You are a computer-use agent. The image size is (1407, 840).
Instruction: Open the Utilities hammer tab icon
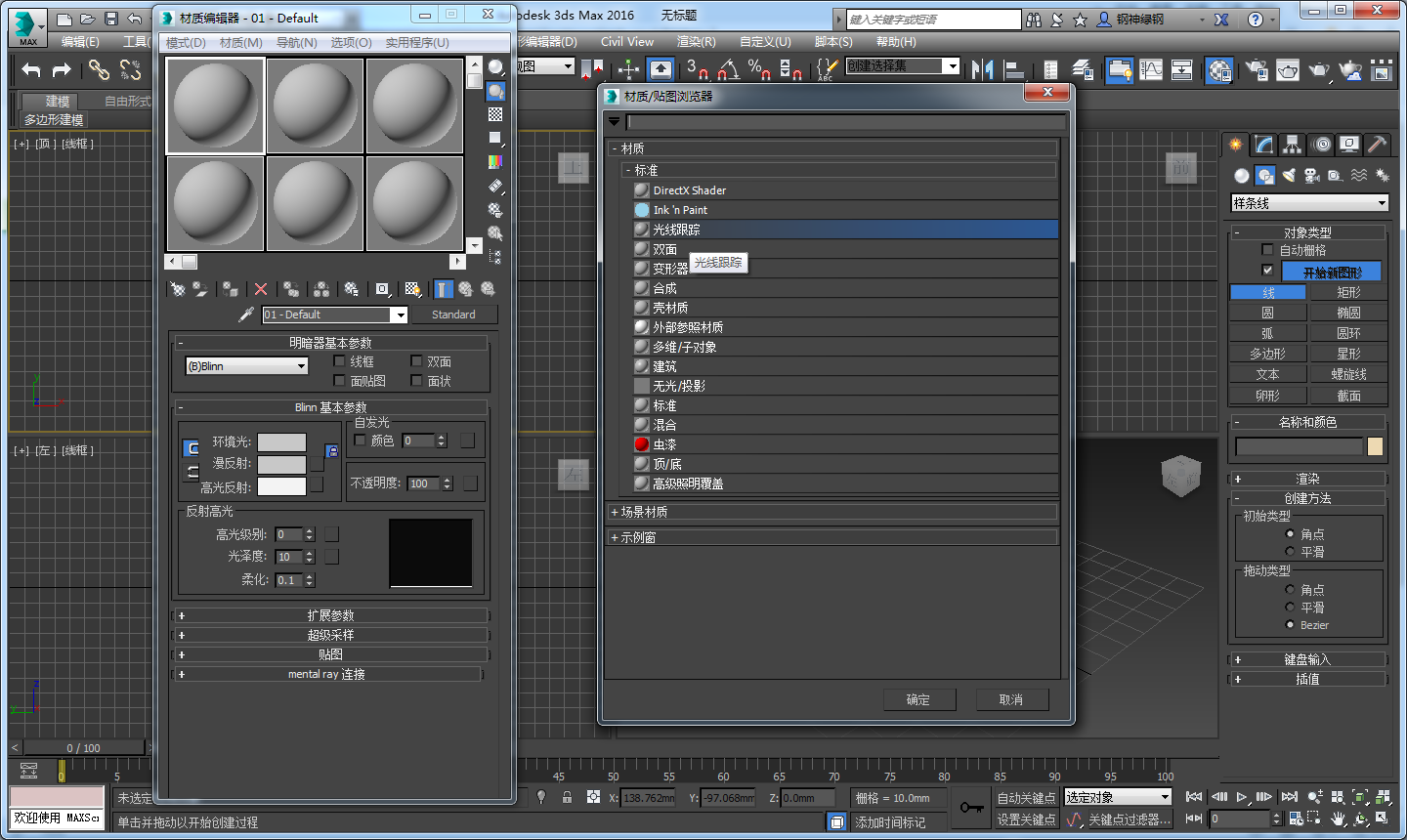coord(1377,145)
